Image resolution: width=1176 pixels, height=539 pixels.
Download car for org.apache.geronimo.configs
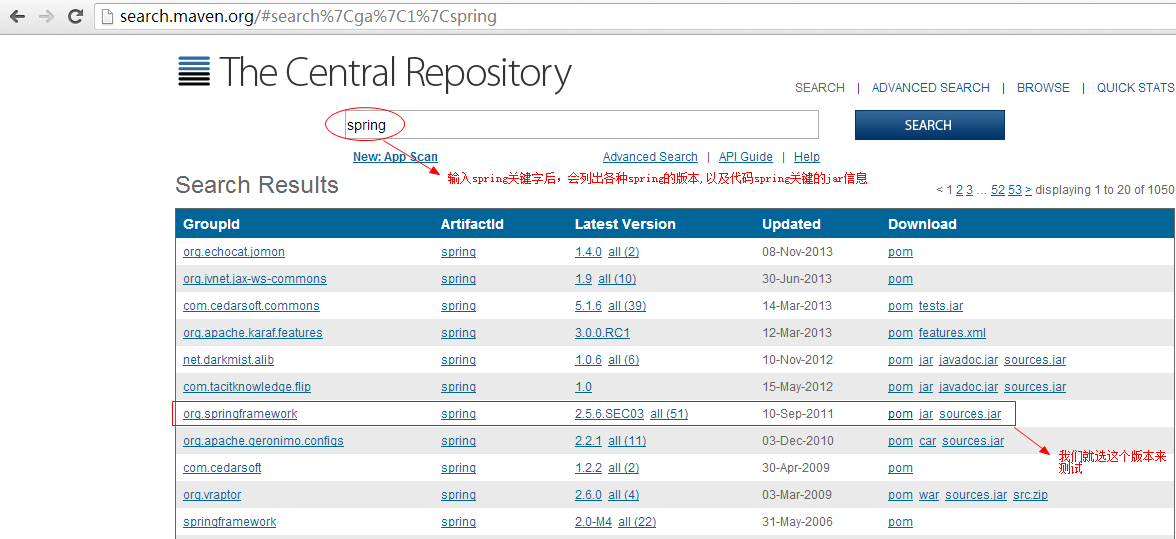[x=928, y=441]
